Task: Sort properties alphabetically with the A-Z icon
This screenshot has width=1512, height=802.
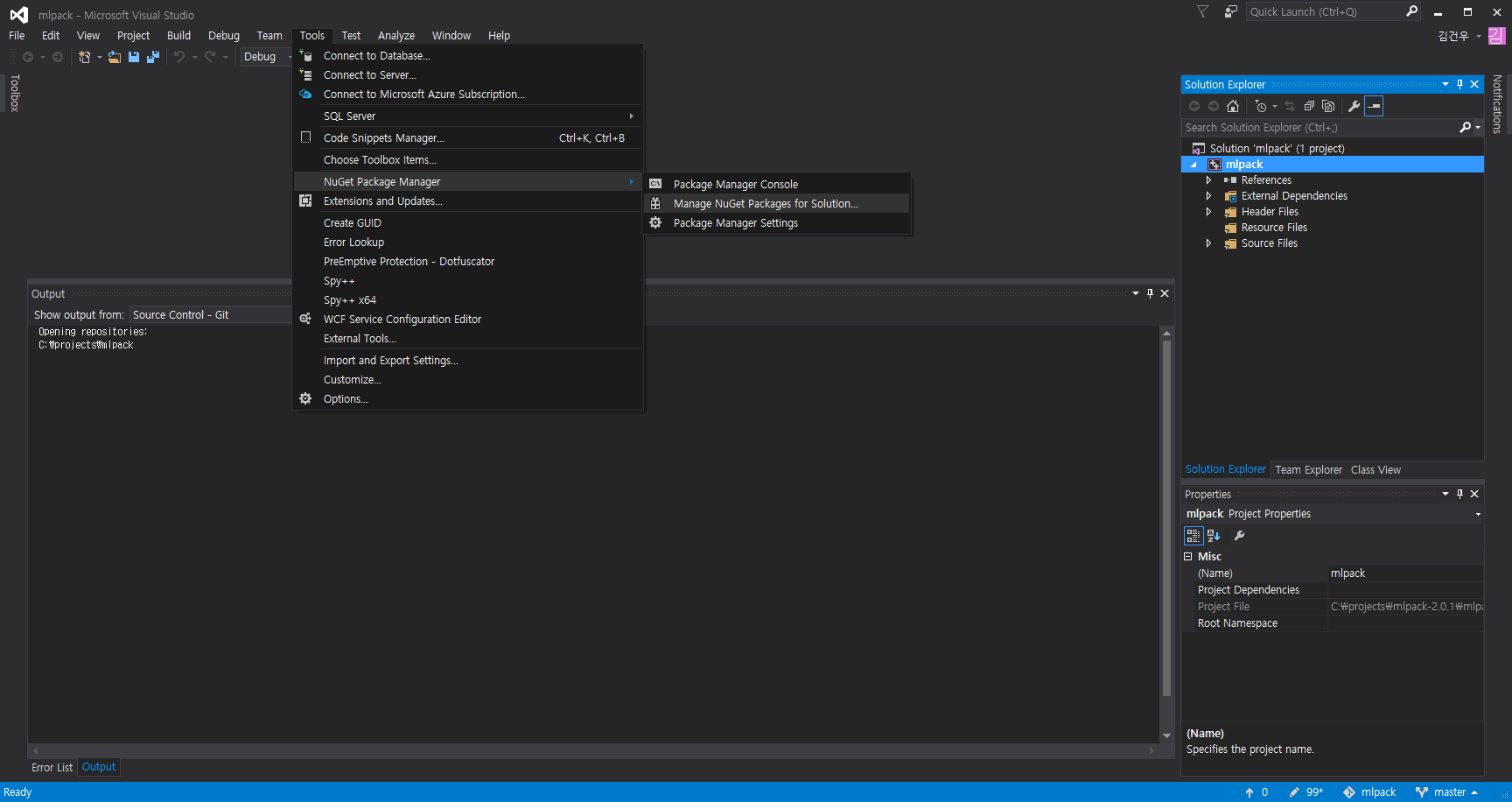Action: pos(1214,536)
